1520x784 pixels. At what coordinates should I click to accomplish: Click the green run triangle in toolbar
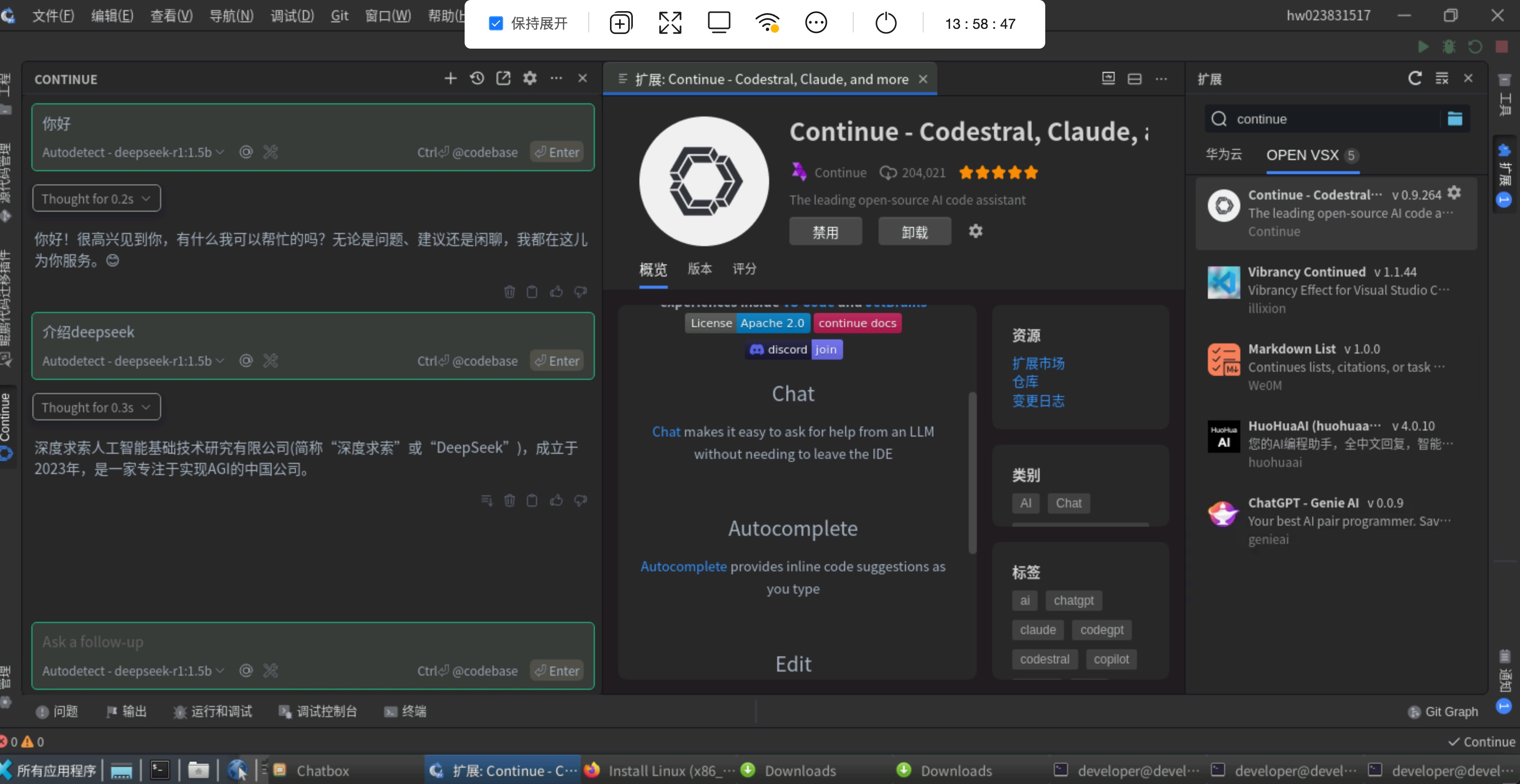[x=1423, y=47]
